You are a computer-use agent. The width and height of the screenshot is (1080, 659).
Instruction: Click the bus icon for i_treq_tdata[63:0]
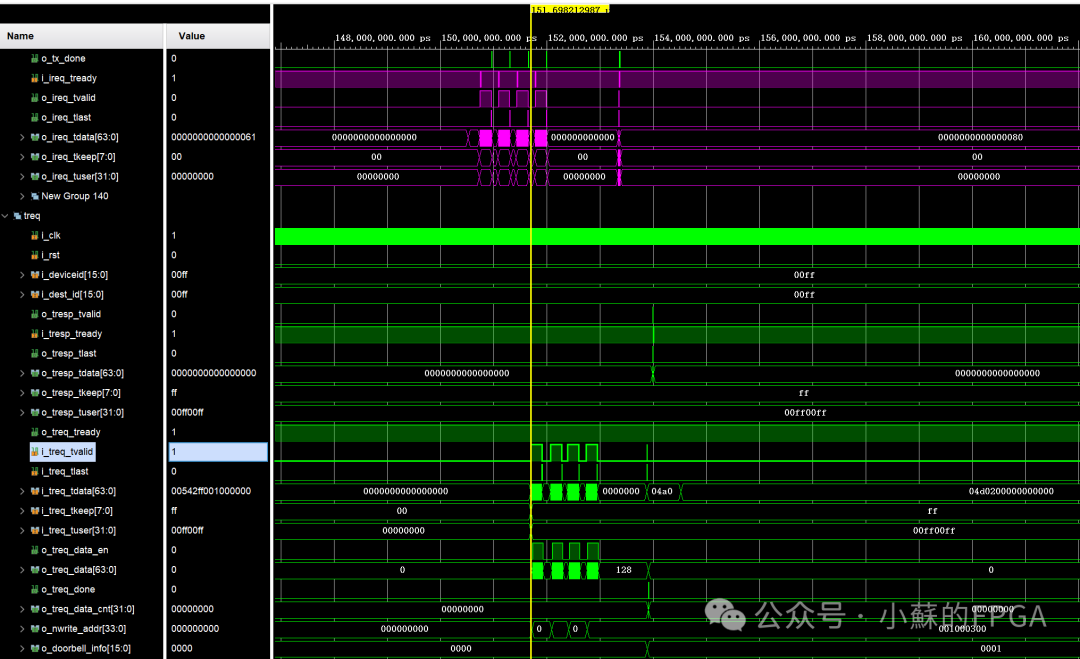click(x=33, y=491)
